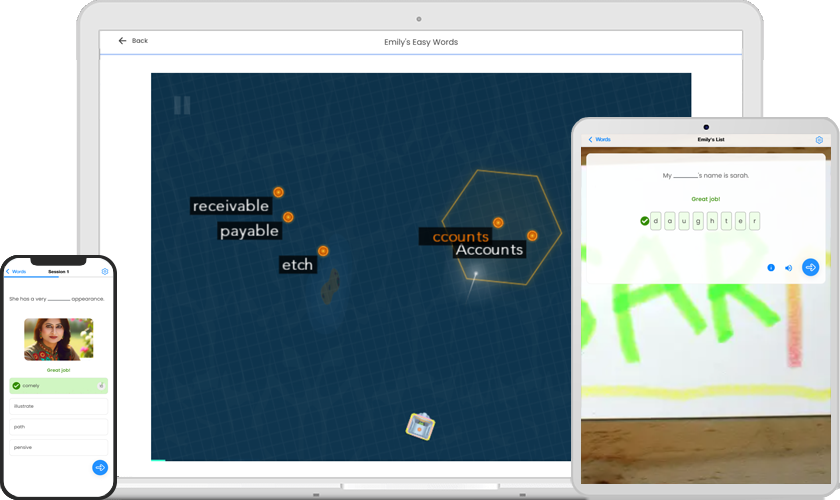Click the orange dot above 'ccounts'

498,222
